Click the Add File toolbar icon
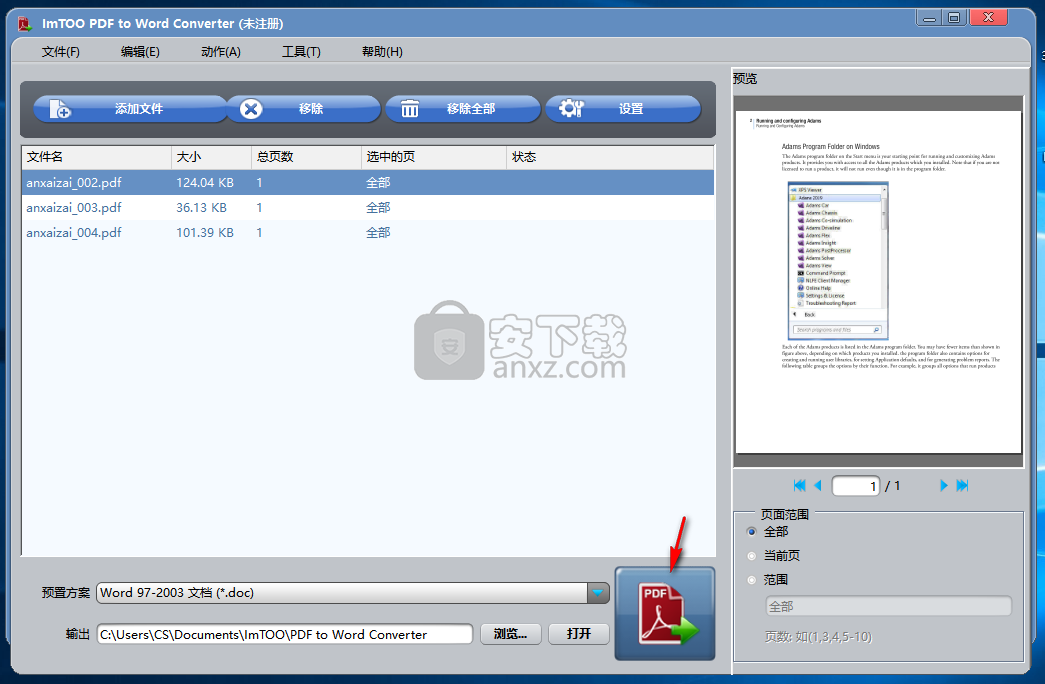The height and width of the screenshot is (684, 1045). click(x=60, y=109)
